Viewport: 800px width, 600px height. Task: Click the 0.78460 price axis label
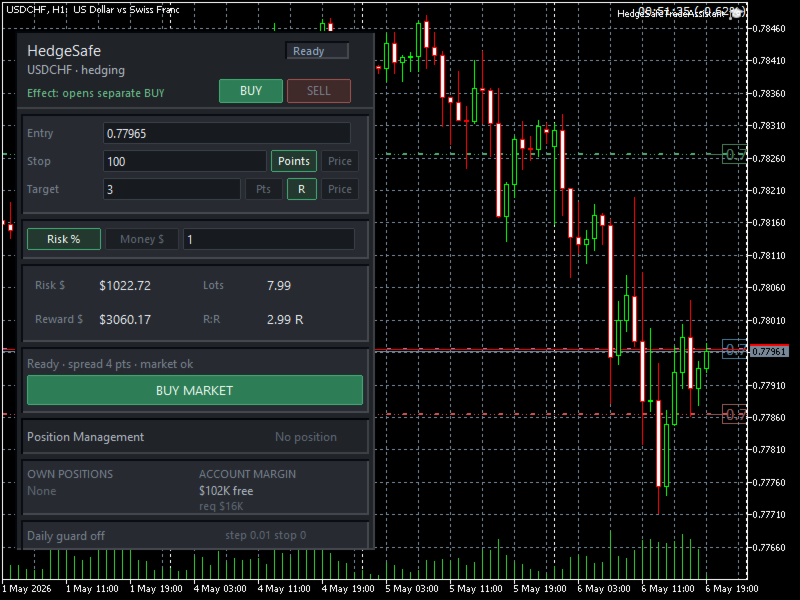pyautogui.click(x=769, y=29)
